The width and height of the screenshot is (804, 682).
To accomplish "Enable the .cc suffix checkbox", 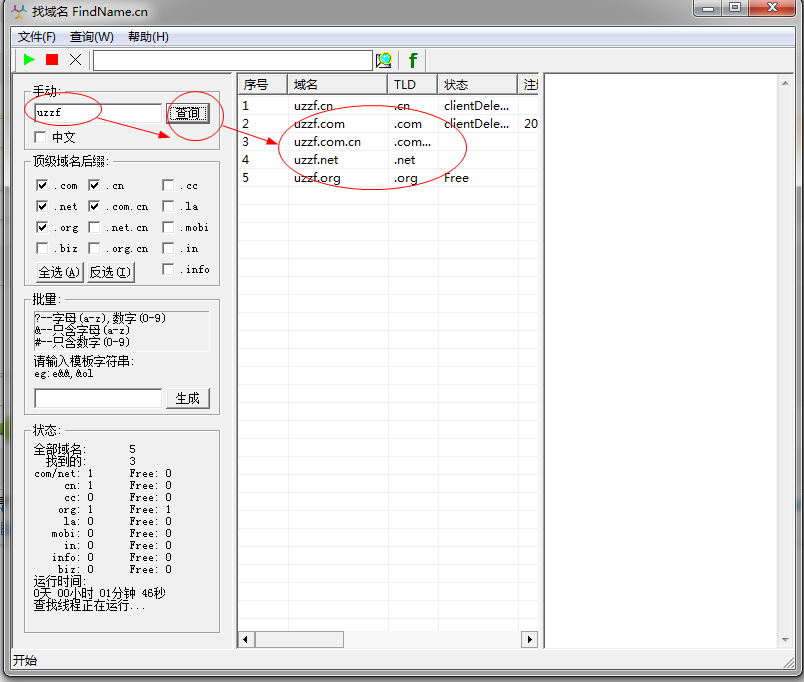I will point(168,185).
